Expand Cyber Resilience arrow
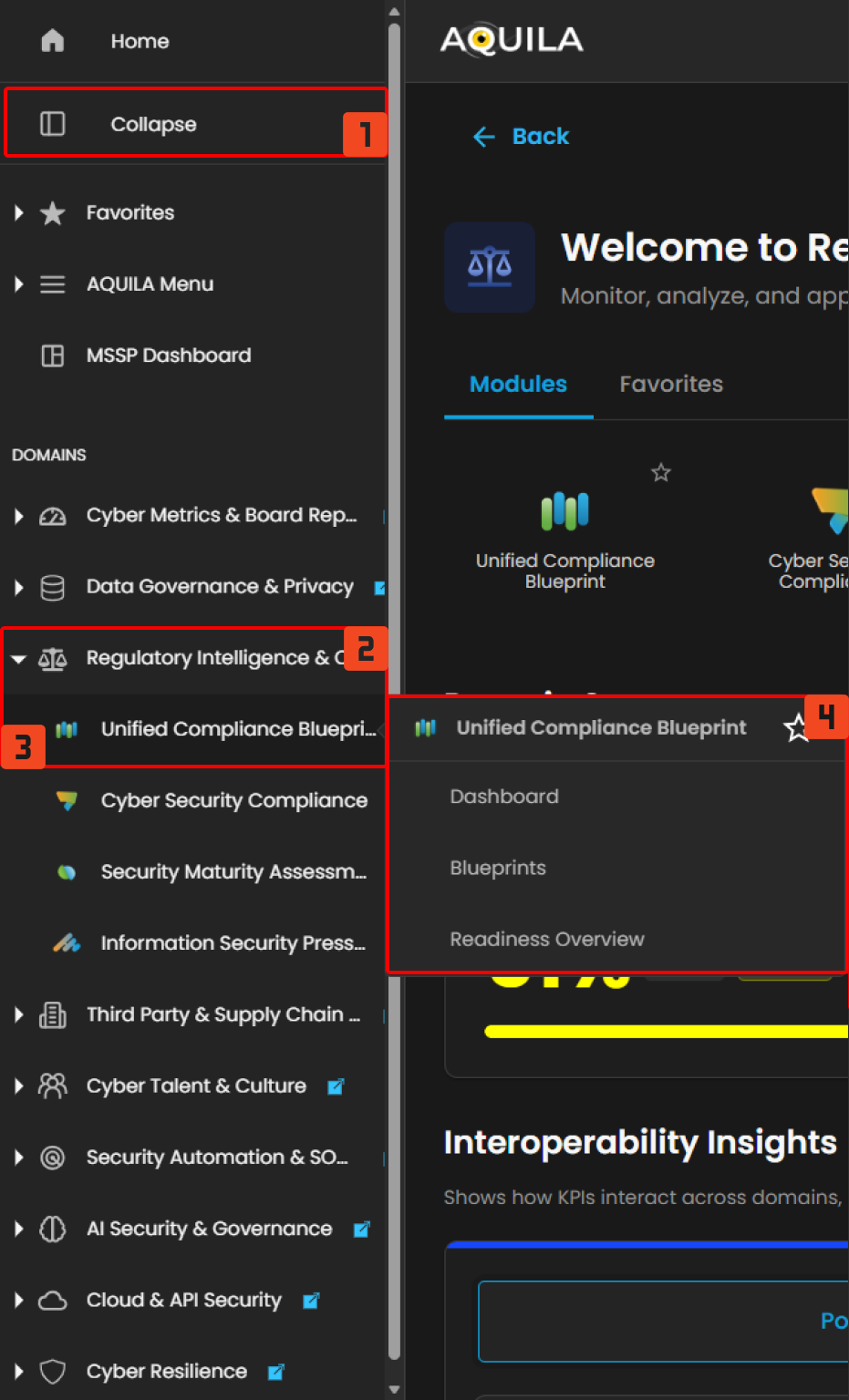 18,1372
